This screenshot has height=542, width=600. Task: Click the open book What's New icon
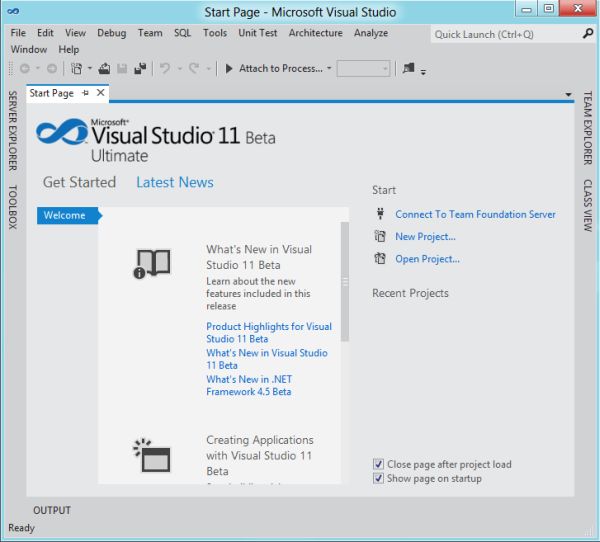click(152, 263)
